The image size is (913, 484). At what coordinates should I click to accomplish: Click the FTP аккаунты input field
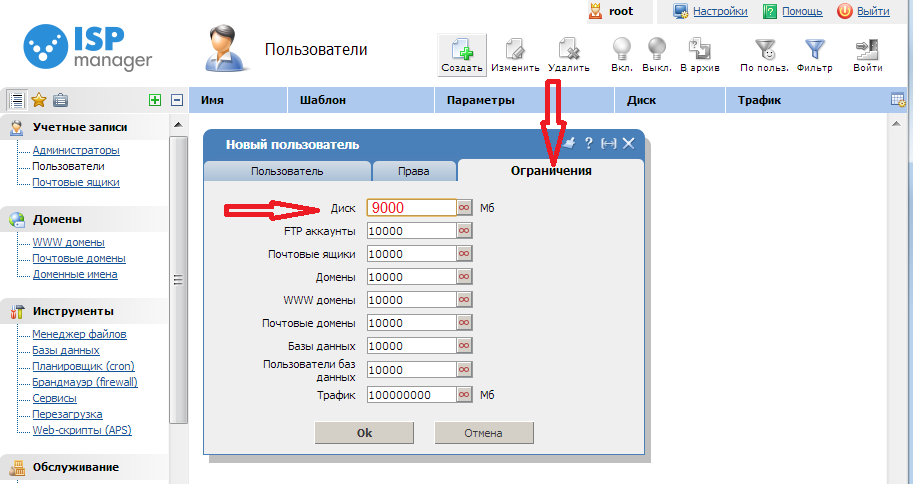point(411,231)
